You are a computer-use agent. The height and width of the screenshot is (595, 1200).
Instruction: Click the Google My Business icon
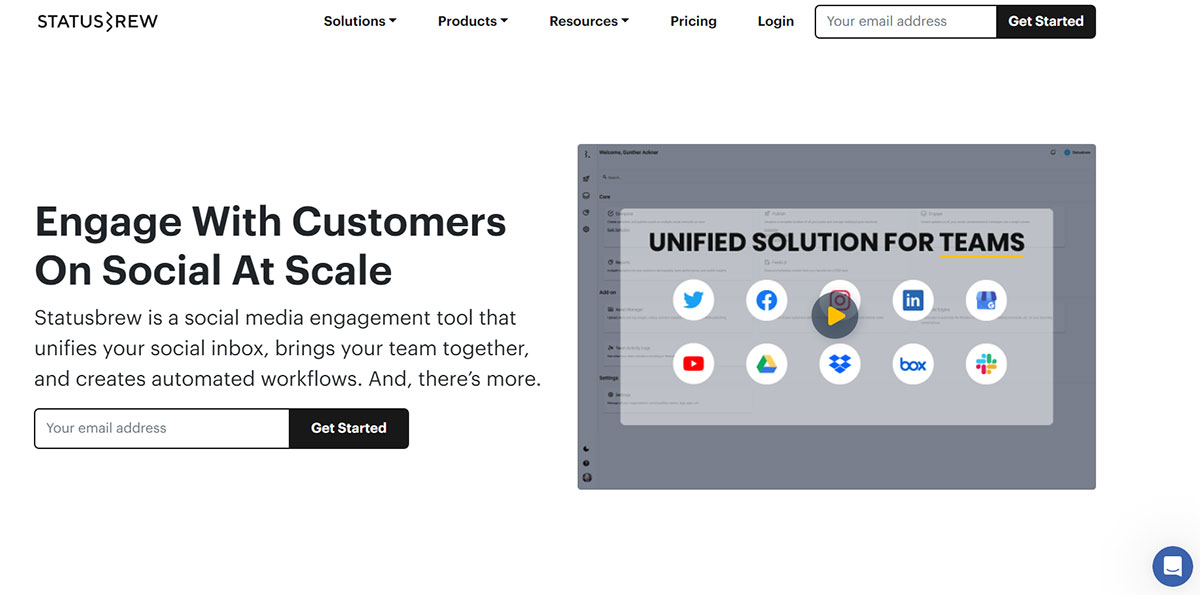pos(986,300)
